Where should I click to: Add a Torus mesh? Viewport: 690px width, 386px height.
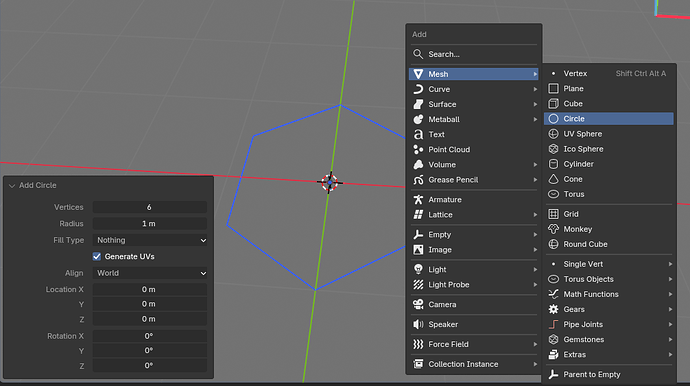pos(609,194)
